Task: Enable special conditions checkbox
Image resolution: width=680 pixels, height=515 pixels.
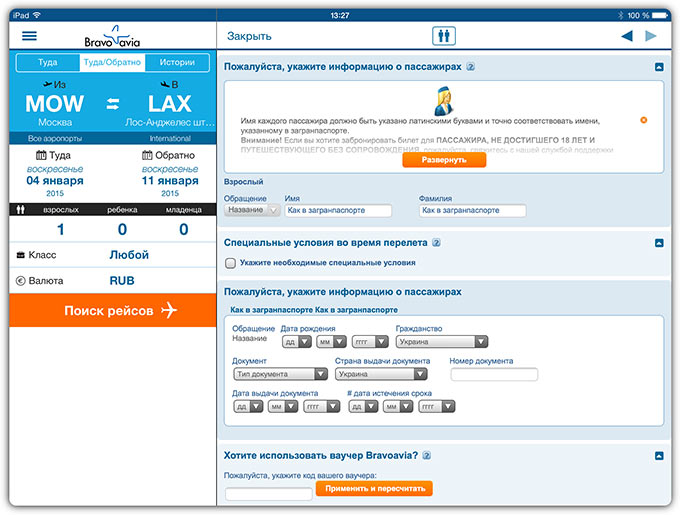Action: pos(231,263)
